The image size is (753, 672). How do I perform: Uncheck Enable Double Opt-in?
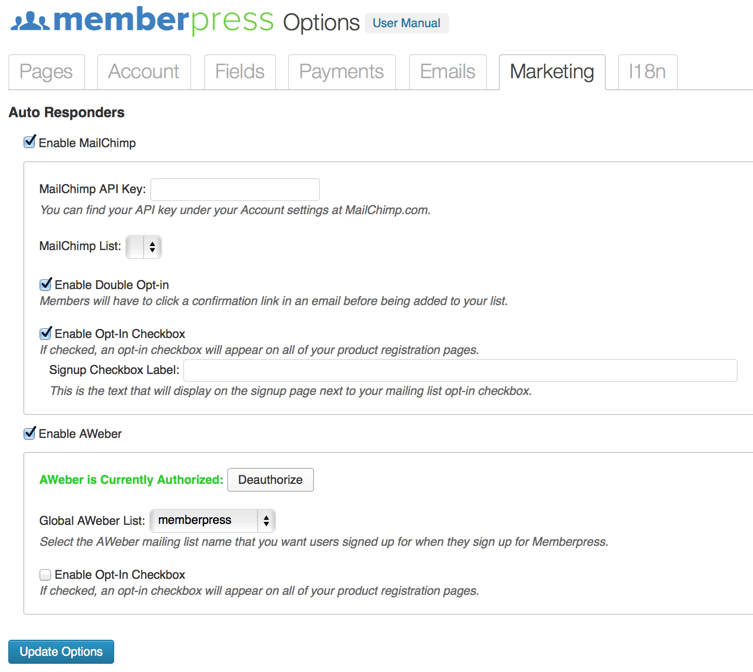coord(46,285)
